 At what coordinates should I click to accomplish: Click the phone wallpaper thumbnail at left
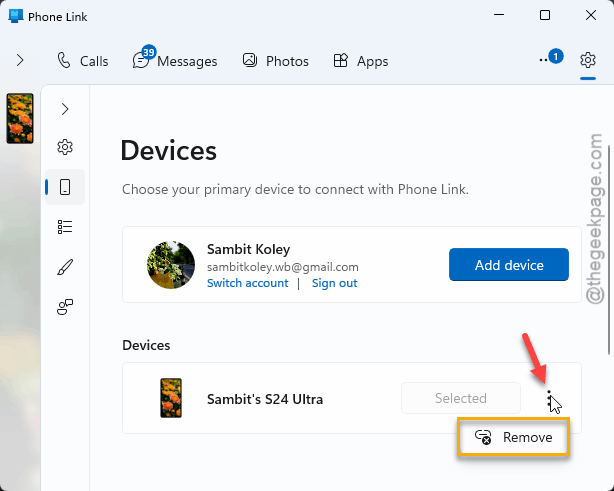(20, 118)
